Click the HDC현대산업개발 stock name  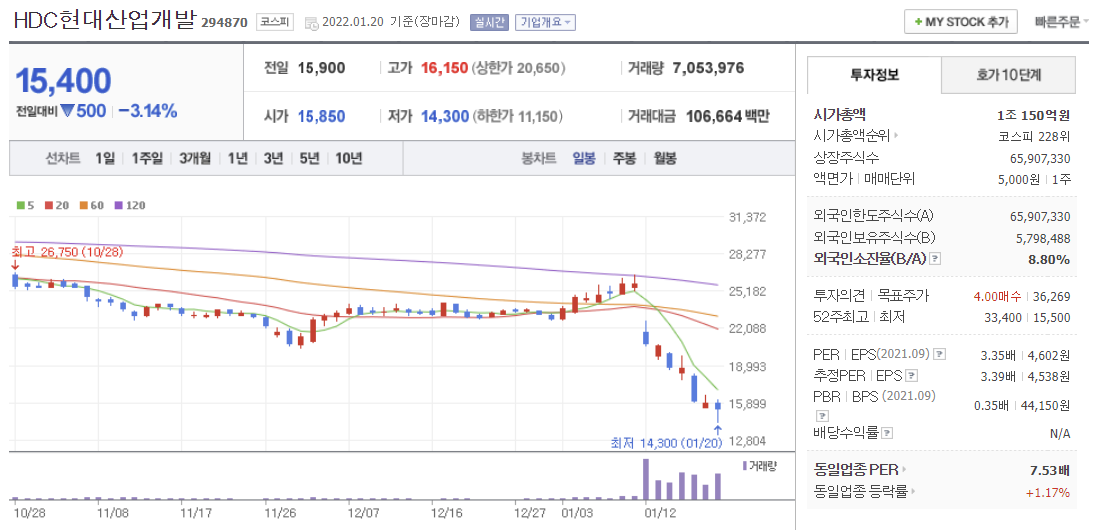(105, 20)
